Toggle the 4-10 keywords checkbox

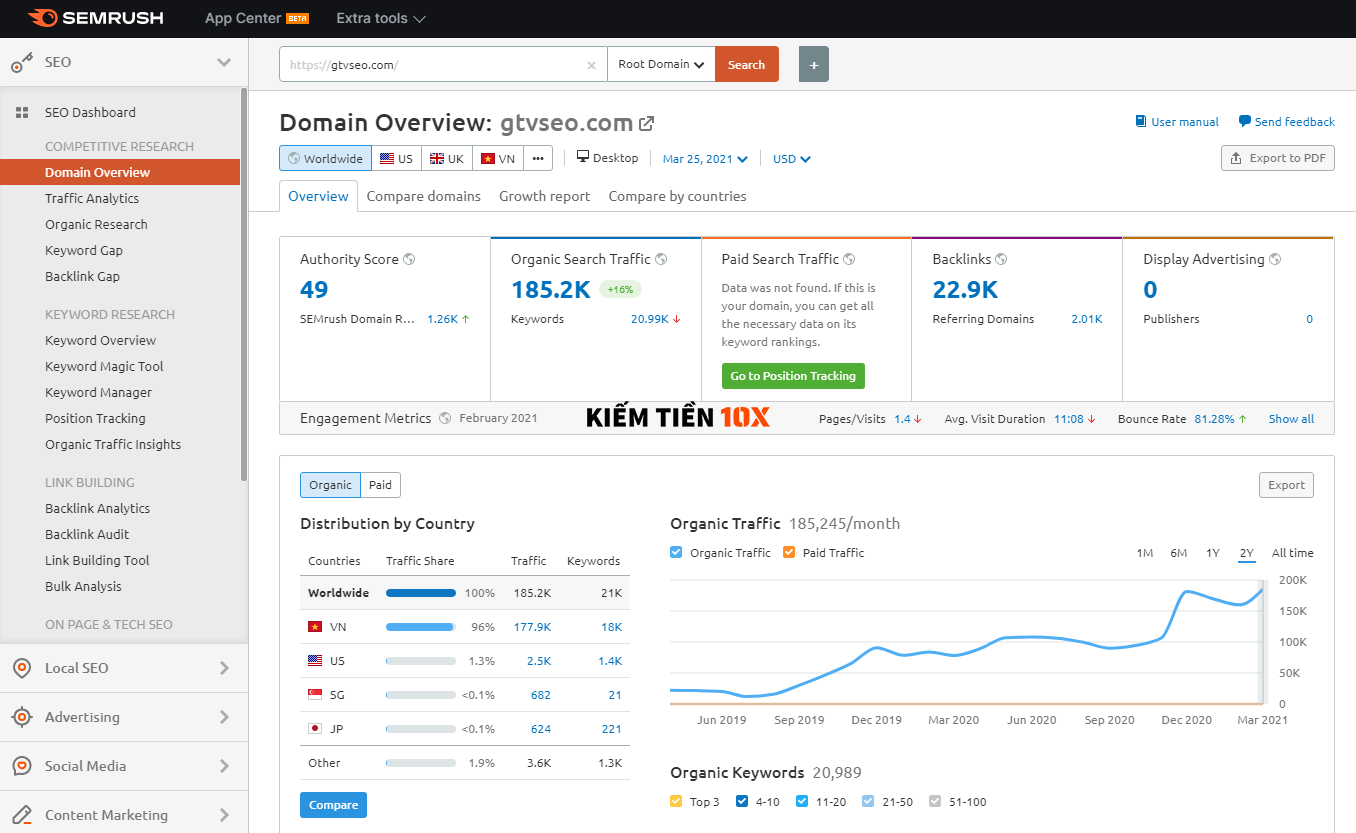tap(741, 801)
